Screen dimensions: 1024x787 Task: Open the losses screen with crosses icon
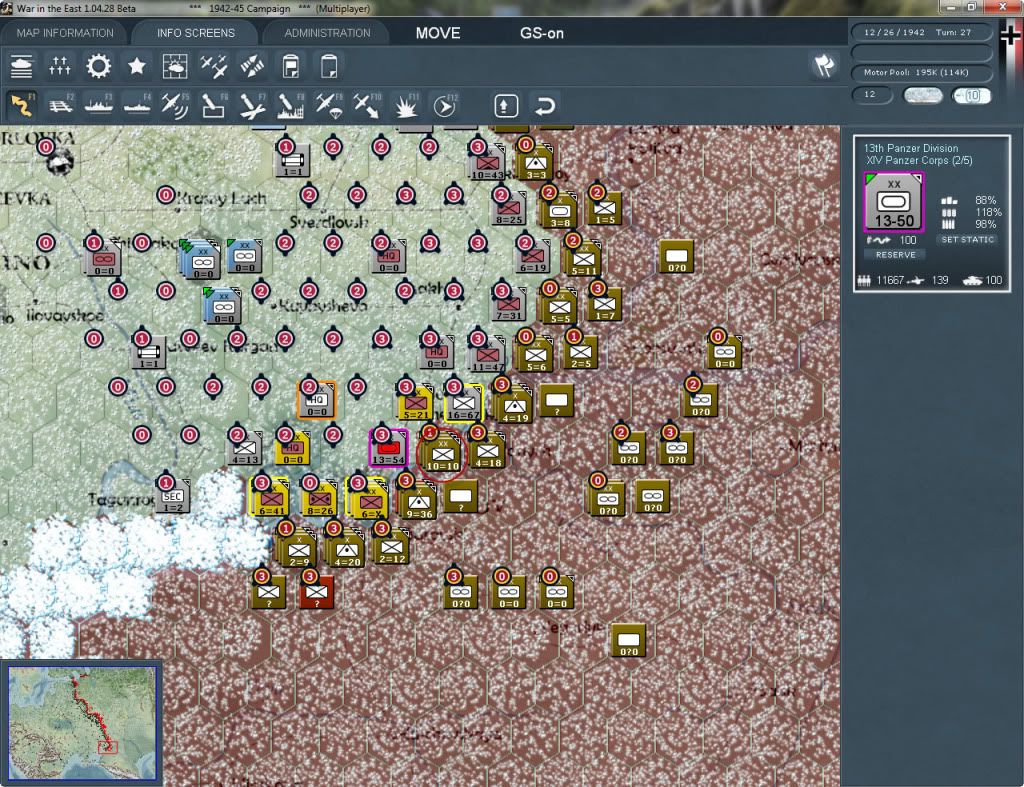(x=60, y=66)
